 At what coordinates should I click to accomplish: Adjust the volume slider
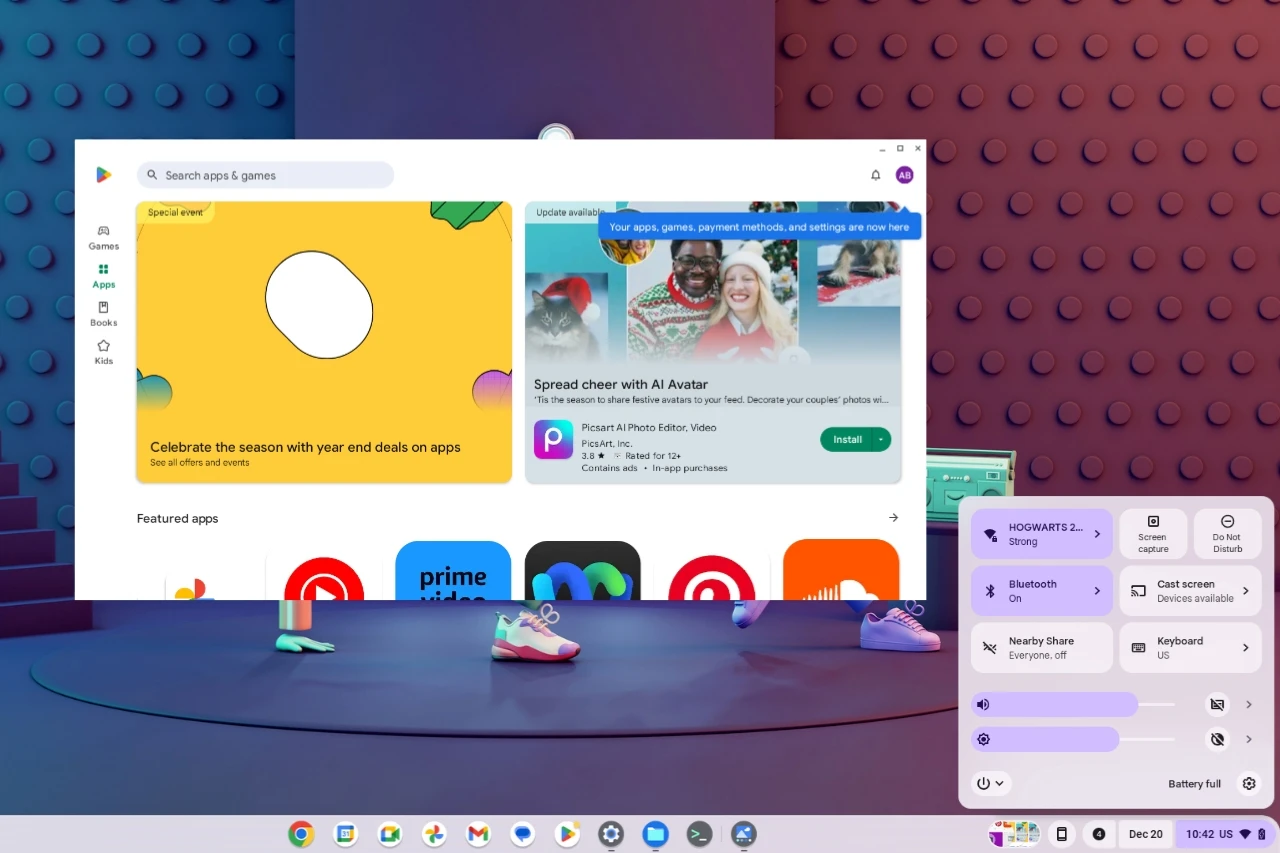[1073, 705]
